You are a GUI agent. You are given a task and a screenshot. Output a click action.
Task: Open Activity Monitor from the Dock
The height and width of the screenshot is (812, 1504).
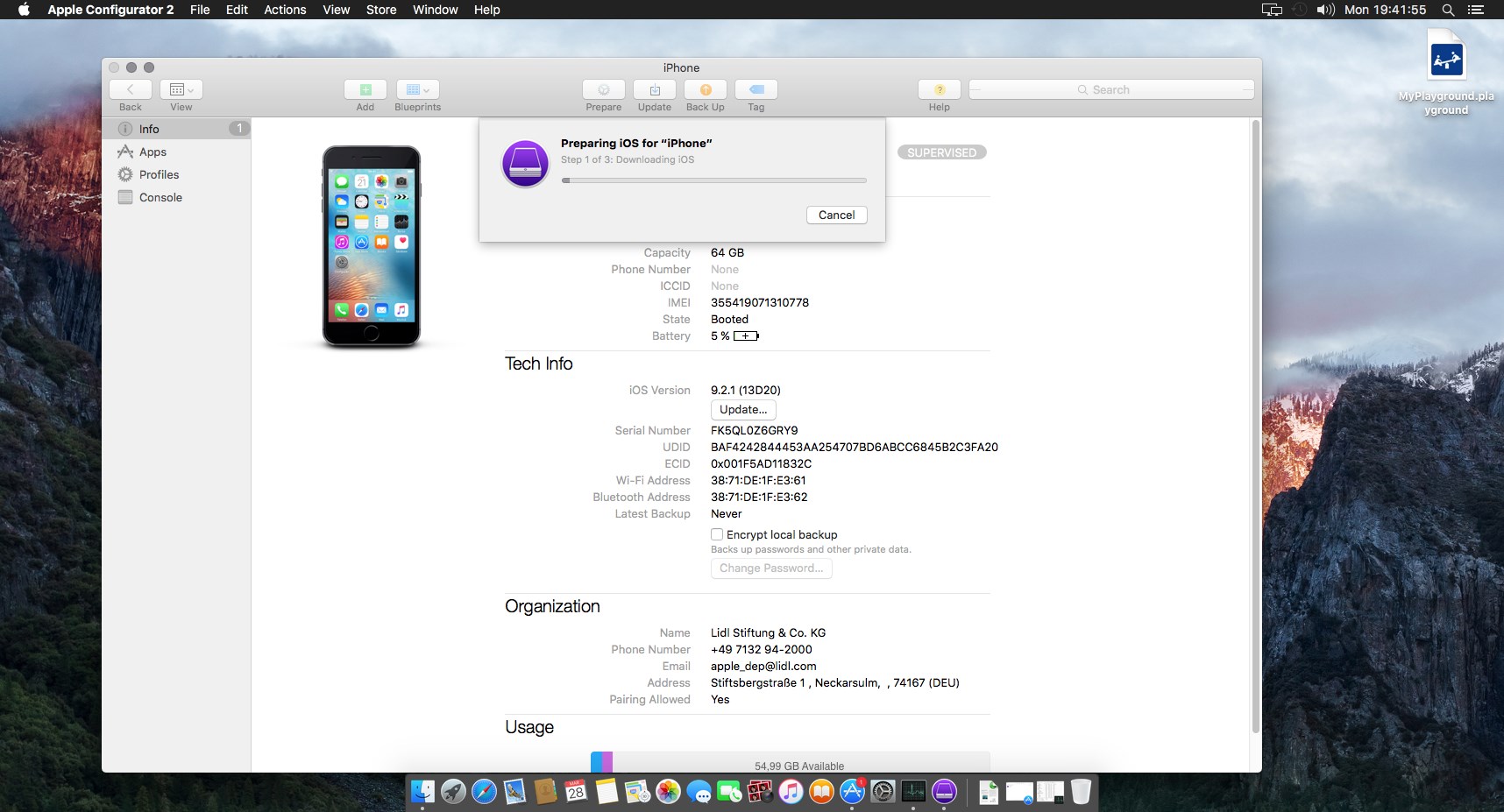(913, 792)
